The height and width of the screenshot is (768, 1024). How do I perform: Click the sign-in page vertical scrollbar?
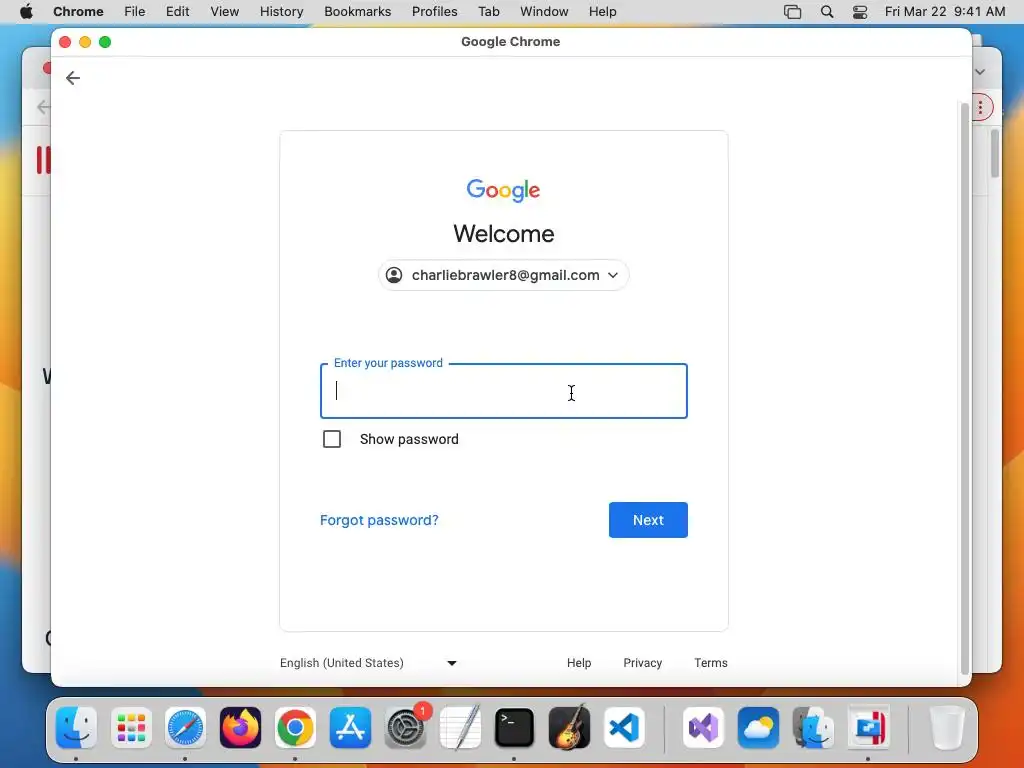tap(965, 389)
